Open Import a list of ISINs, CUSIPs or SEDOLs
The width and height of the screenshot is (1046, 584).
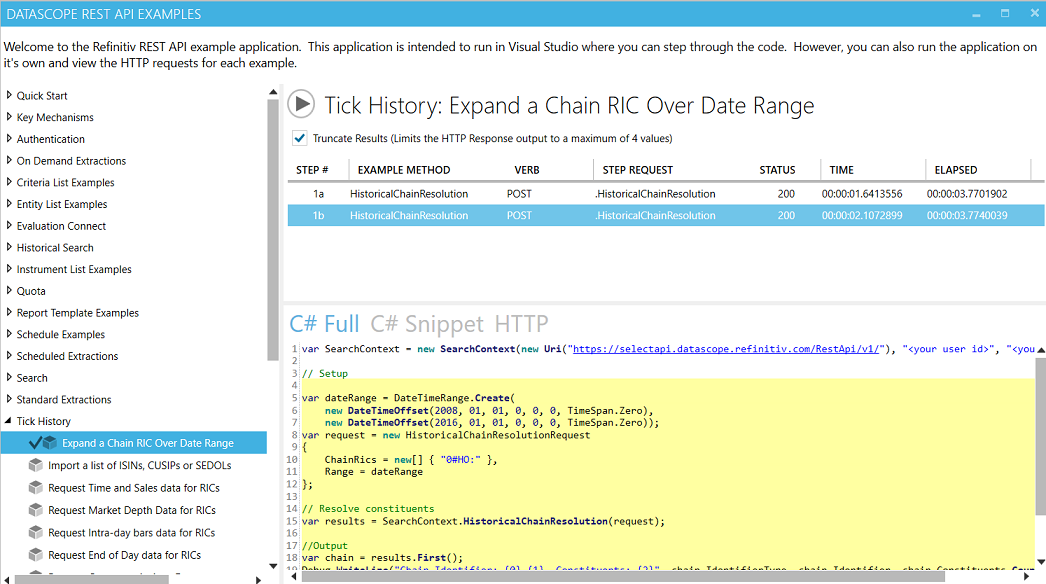point(139,465)
